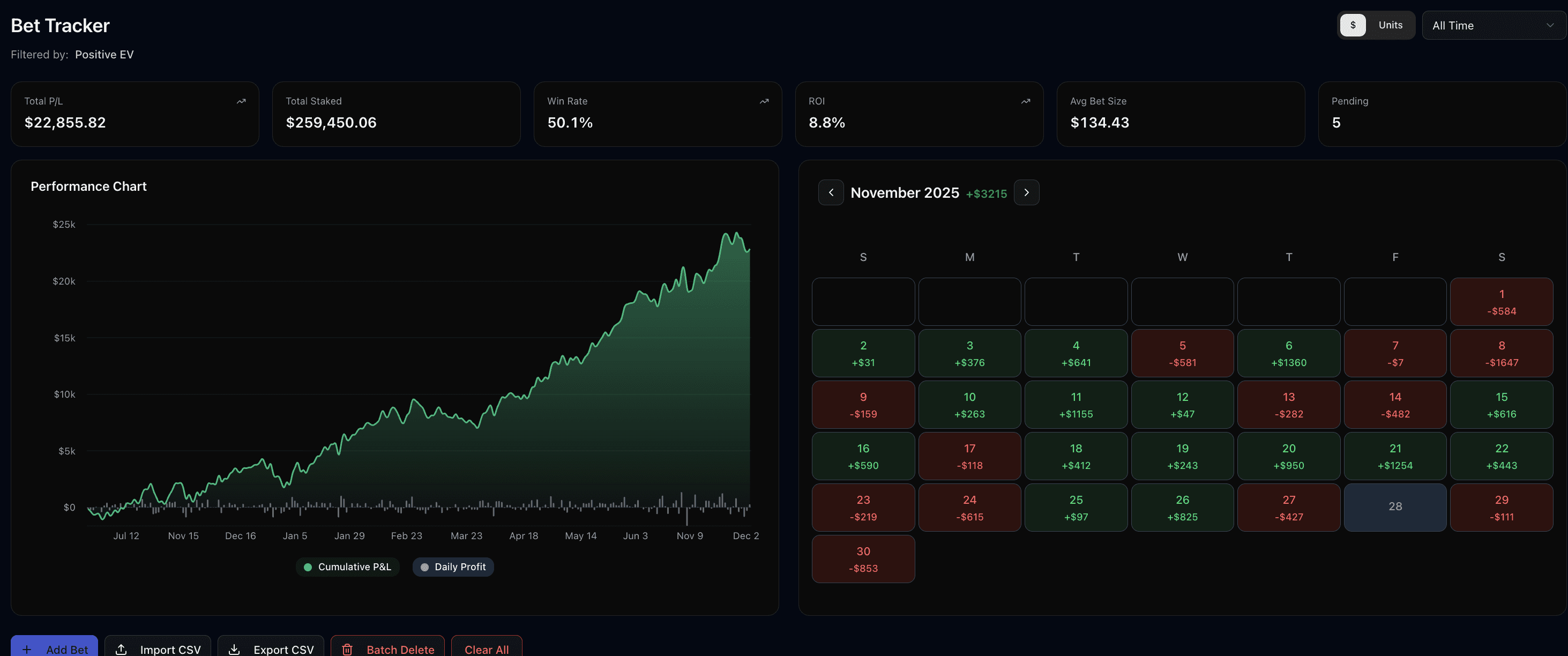Click the Clear All button

[487, 647]
